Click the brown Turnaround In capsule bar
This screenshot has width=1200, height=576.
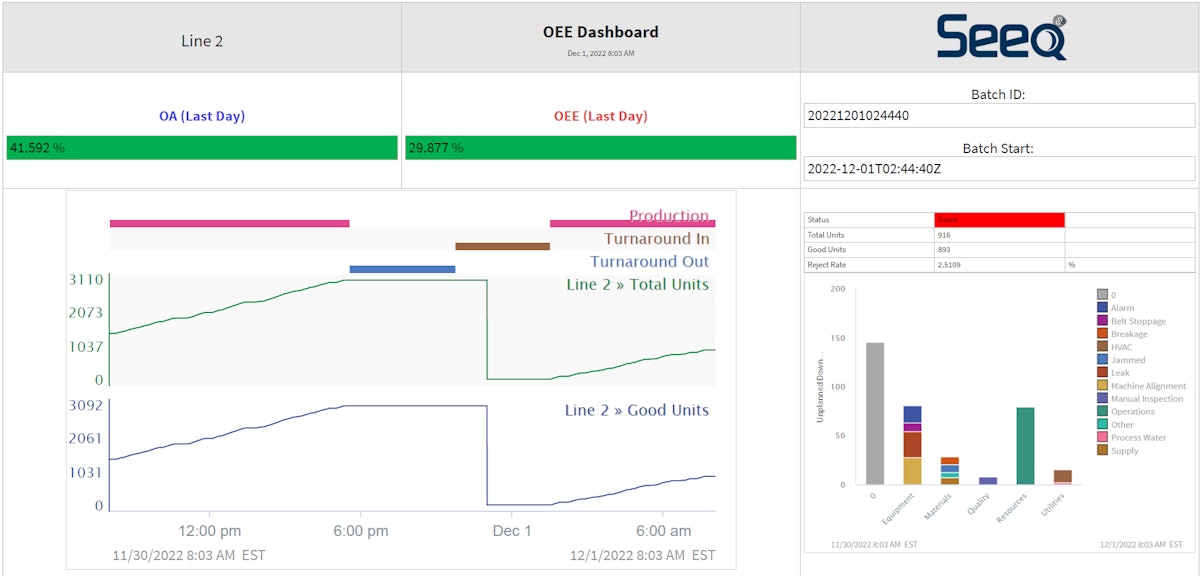[502, 246]
